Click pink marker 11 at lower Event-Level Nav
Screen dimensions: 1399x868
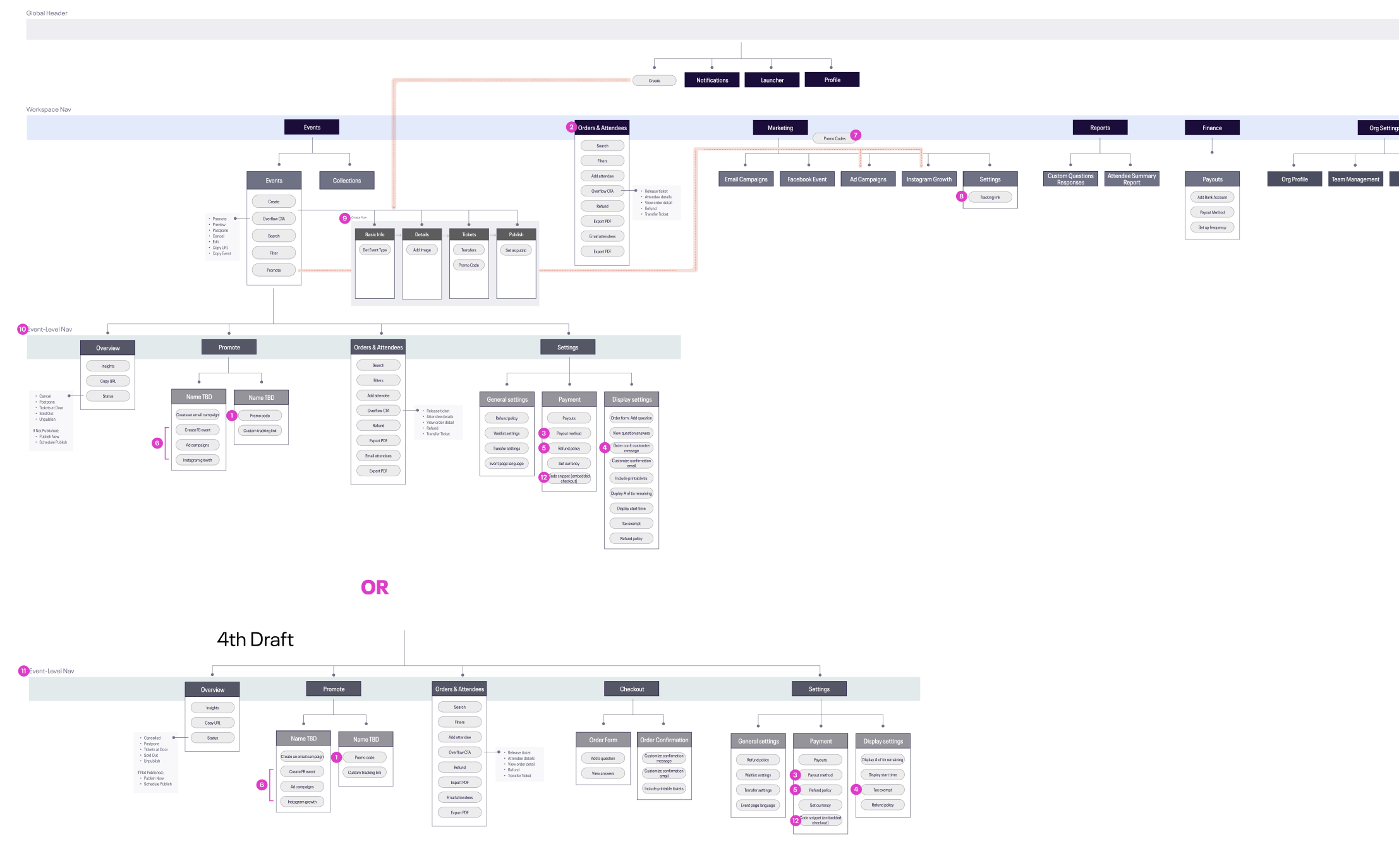tap(23, 671)
